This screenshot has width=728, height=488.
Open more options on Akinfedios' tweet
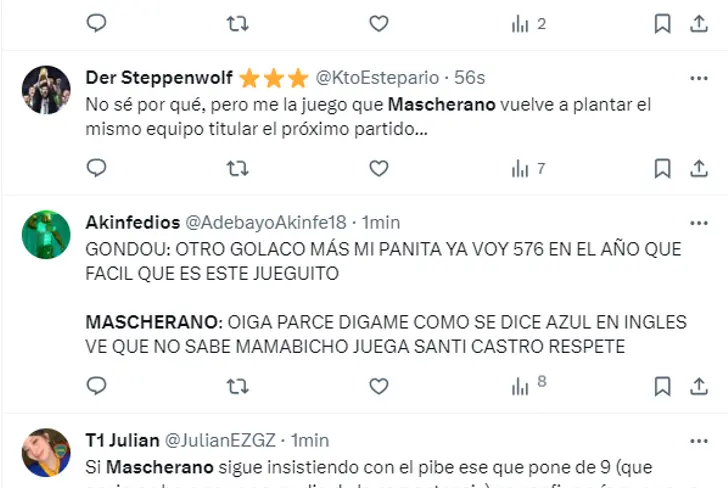coord(699,223)
